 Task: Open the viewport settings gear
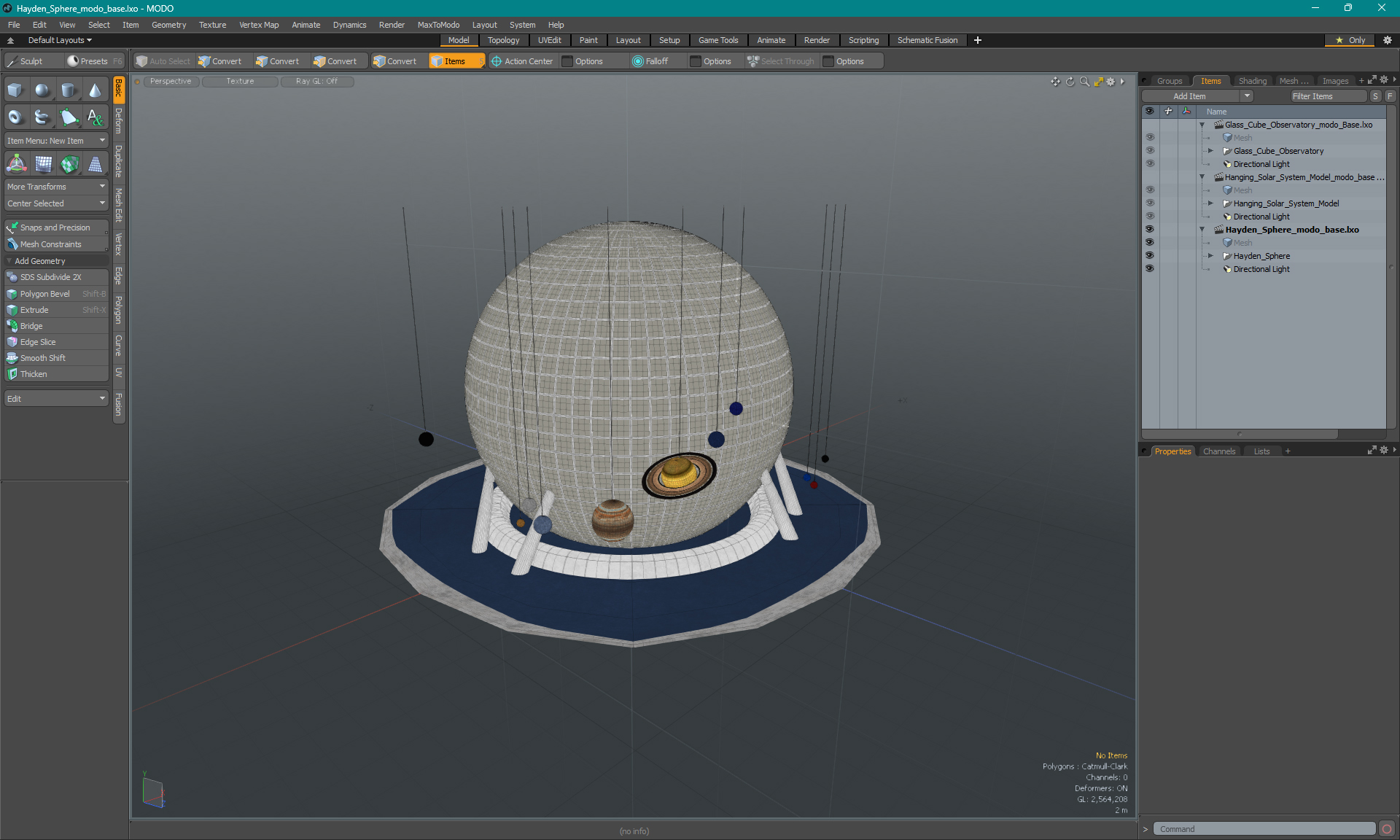tap(1111, 82)
